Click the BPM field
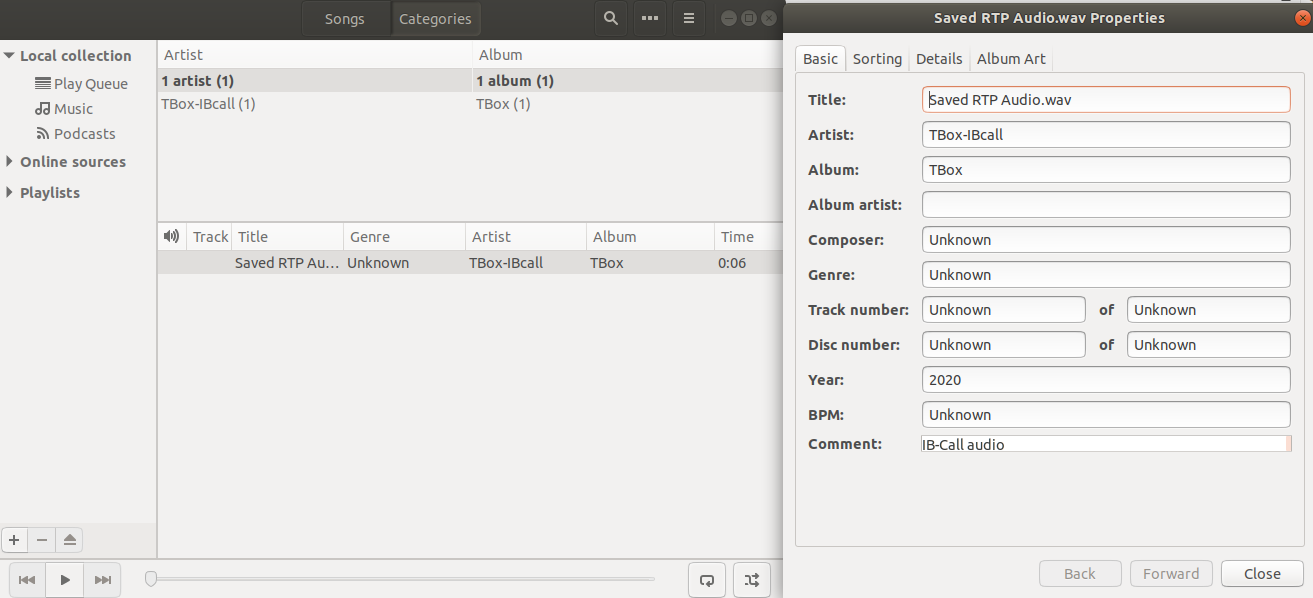The width and height of the screenshot is (1313, 598). click(1106, 415)
